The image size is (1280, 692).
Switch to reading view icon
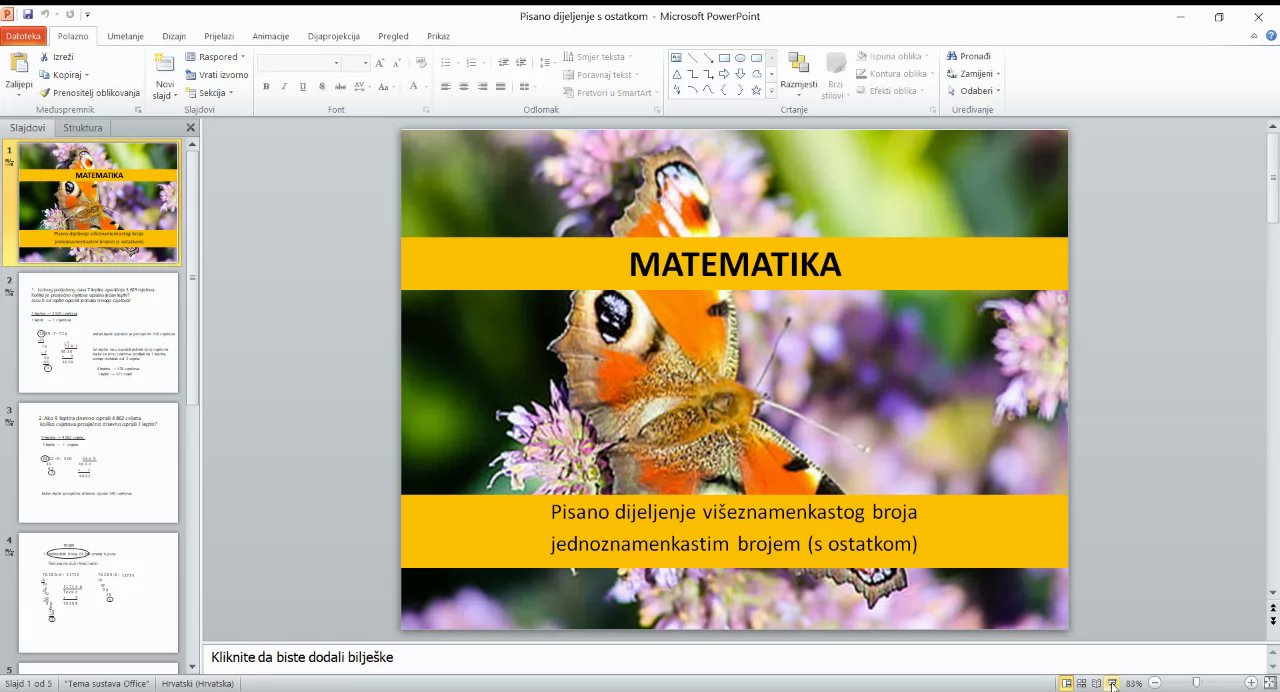(x=1097, y=684)
